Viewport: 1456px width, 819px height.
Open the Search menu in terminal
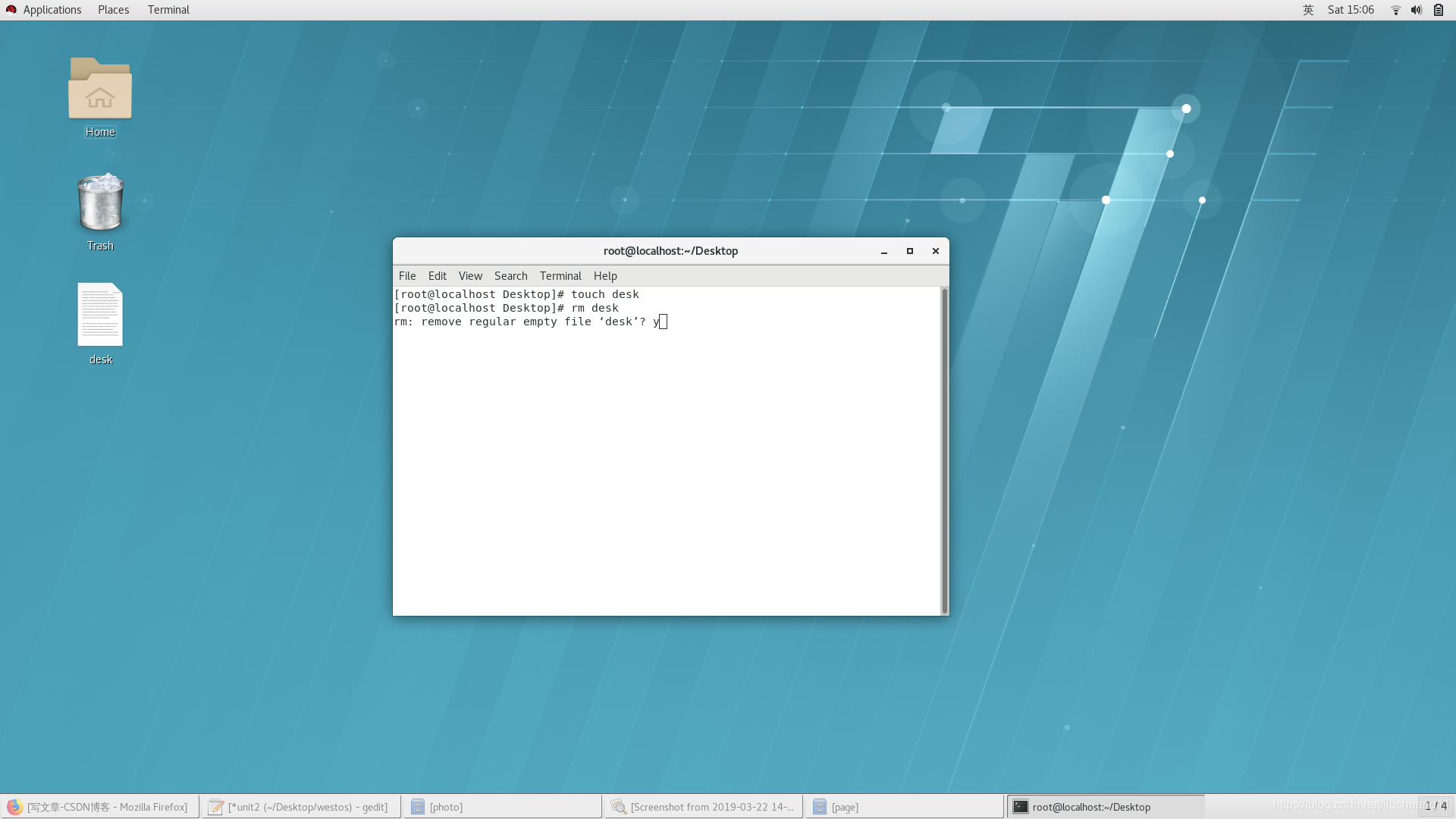coord(511,276)
